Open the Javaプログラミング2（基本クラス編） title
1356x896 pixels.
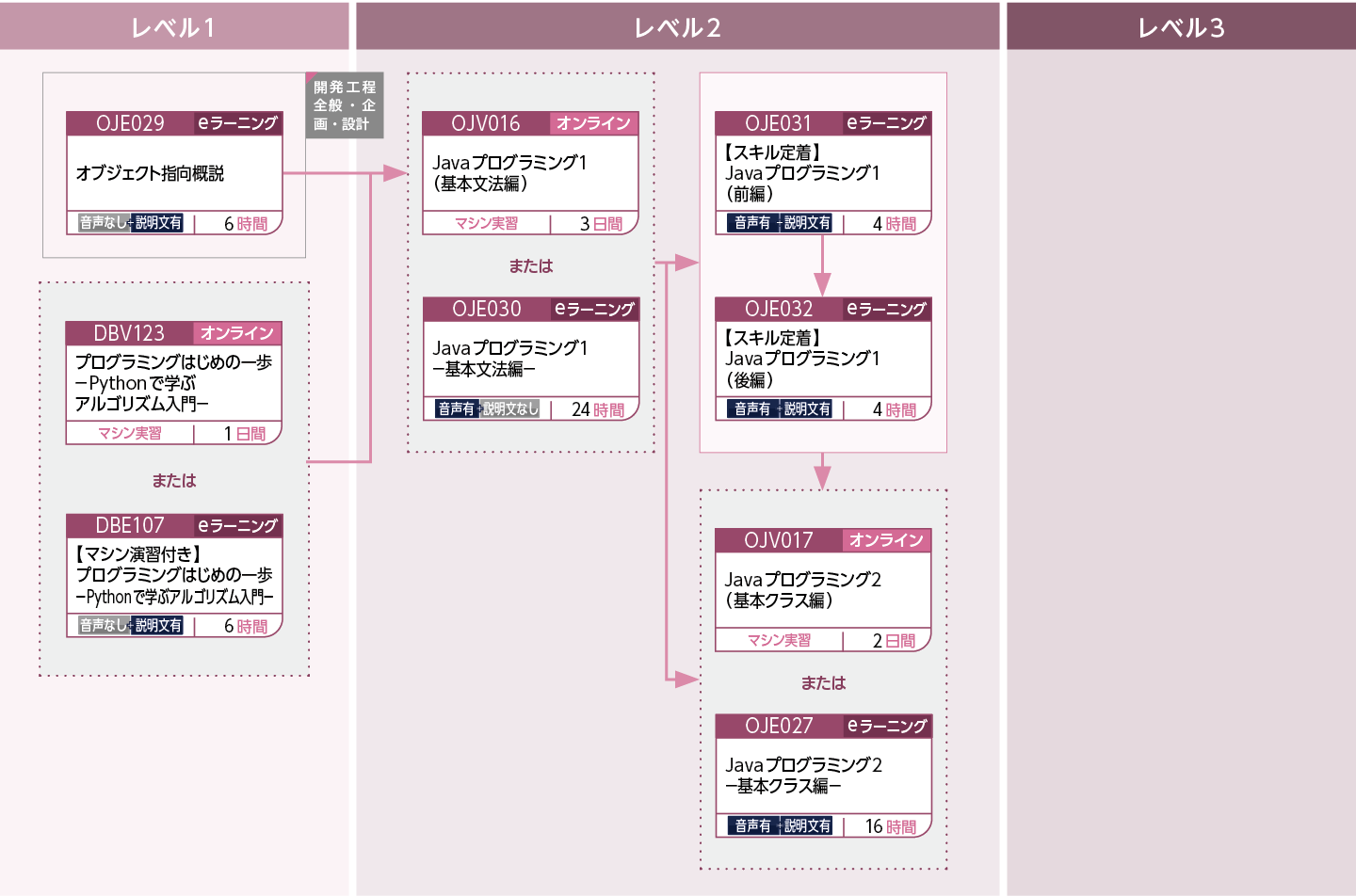pyautogui.click(x=803, y=590)
